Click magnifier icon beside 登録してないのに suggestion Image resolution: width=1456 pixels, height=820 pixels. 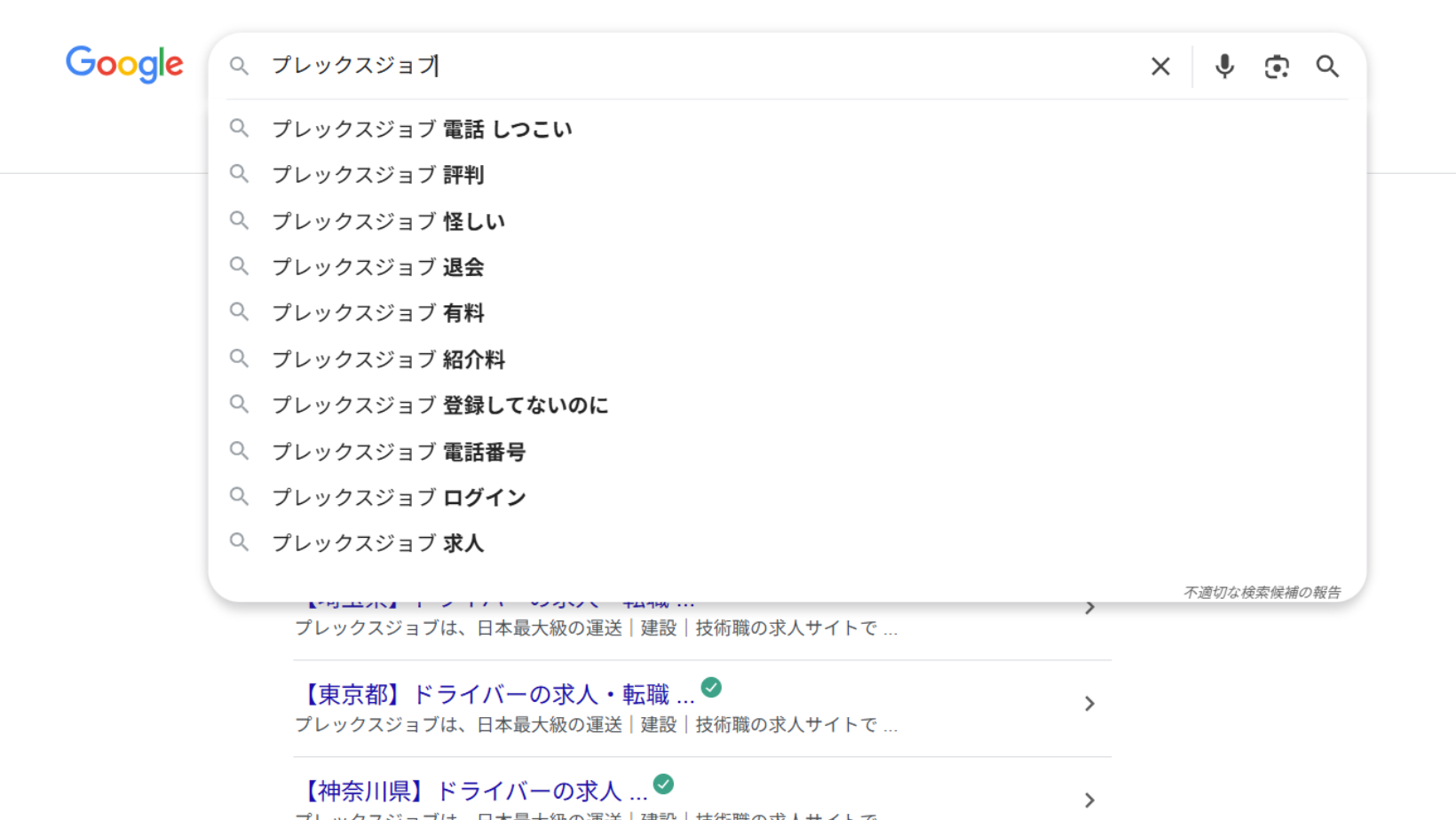coord(239,404)
